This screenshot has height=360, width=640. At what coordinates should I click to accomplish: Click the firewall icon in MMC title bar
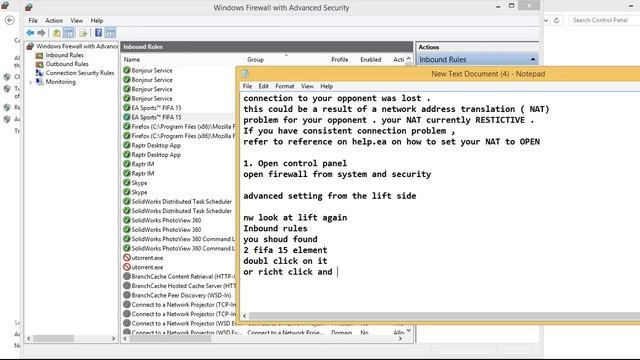[x=29, y=7]
